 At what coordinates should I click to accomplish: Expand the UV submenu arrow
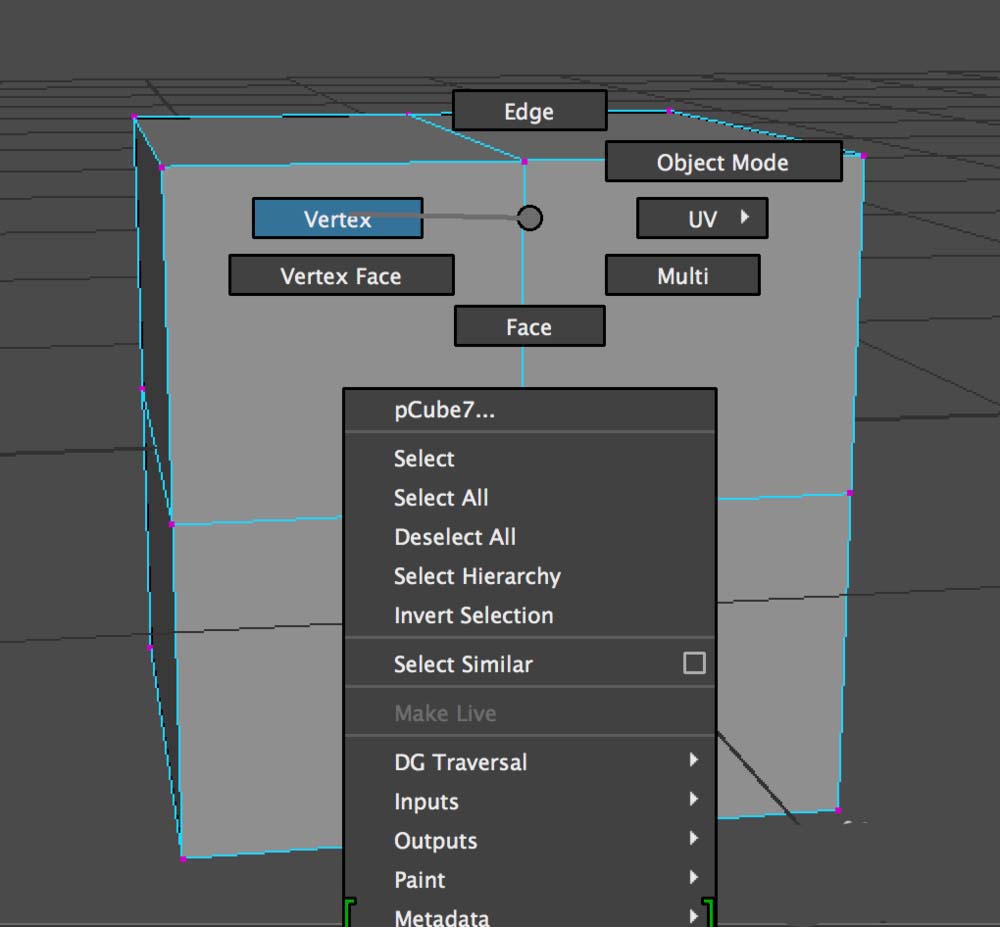[744, 217]
